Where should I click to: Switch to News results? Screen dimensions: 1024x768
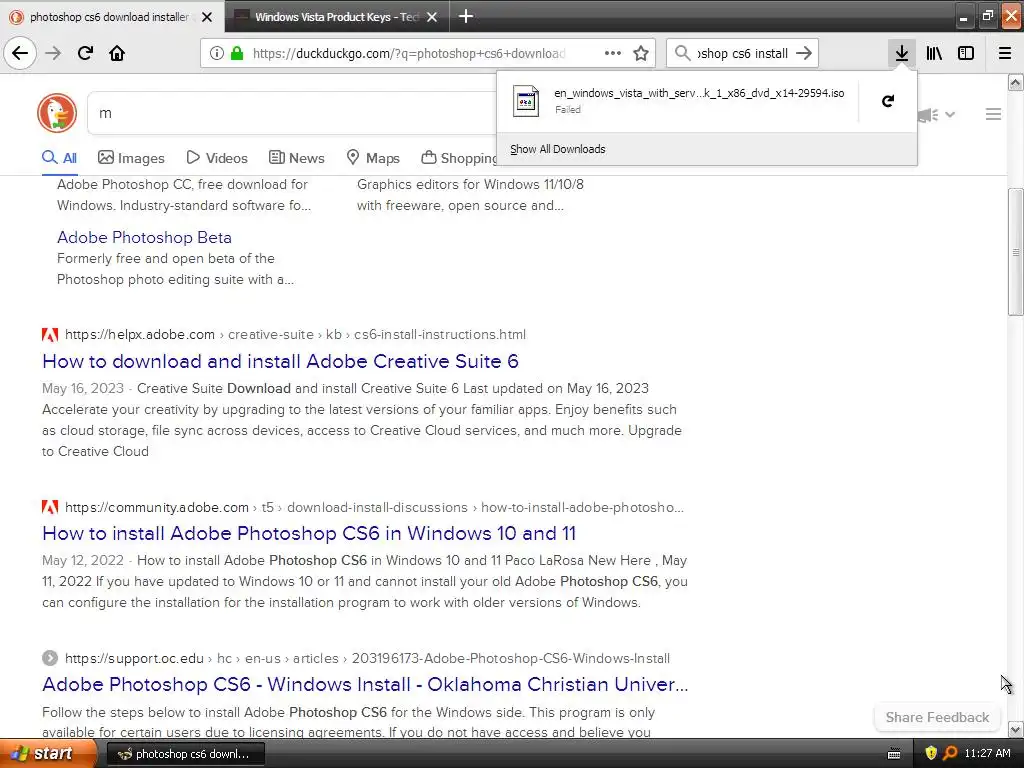[x=296, y=158]
